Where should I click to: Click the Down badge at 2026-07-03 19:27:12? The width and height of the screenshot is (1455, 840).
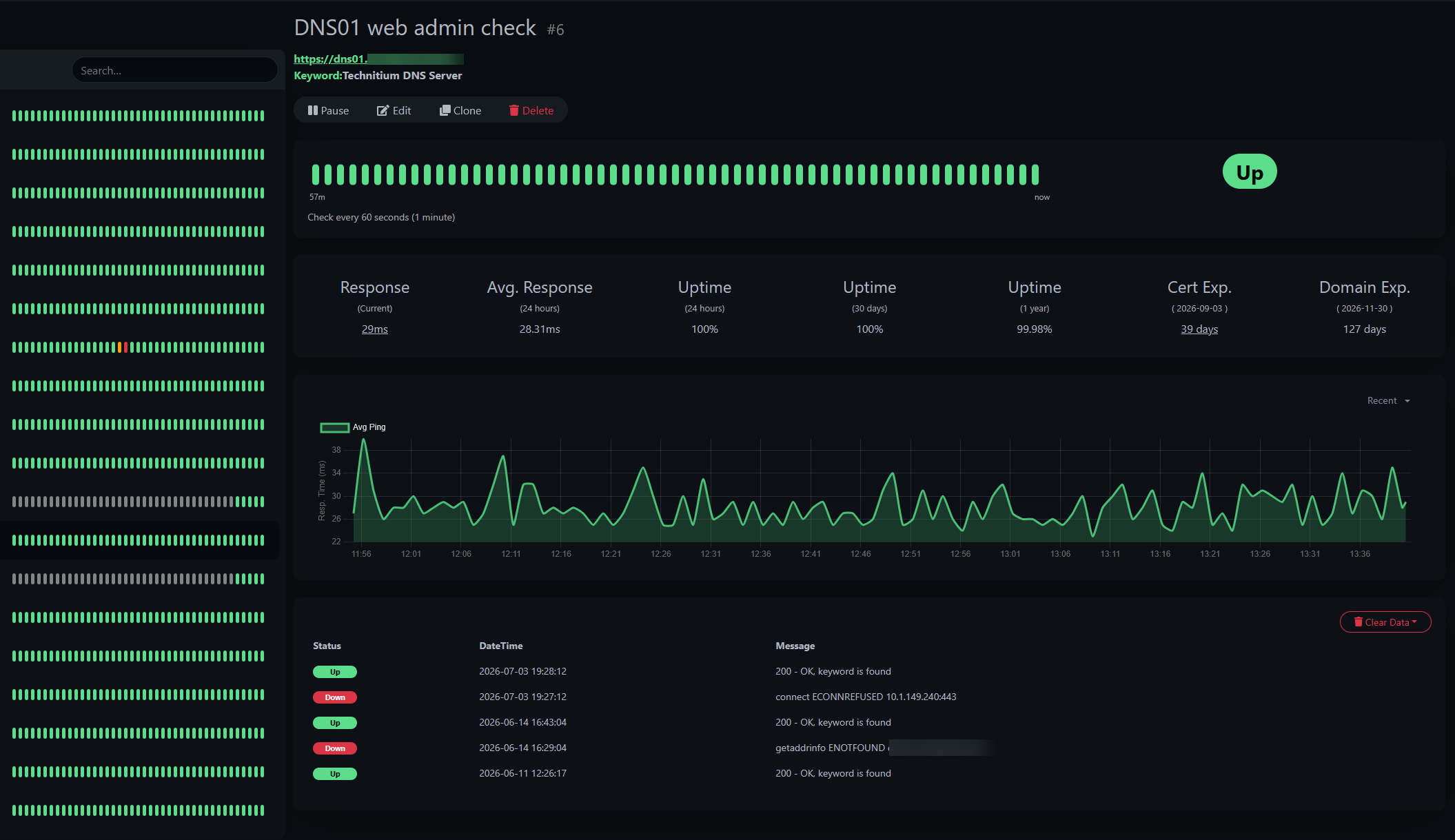335,697
